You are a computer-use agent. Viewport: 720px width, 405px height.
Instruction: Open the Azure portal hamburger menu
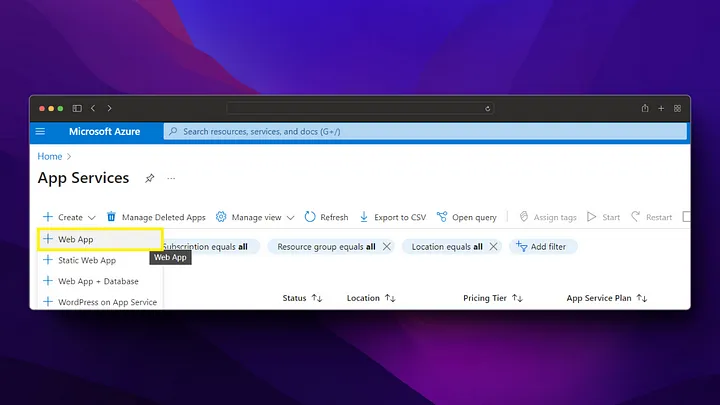click(40, 132)
